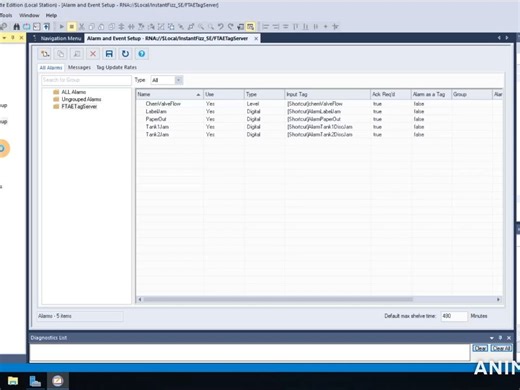
Task: Click the Clear button in Diagnostics List
Action: [480, 348]
